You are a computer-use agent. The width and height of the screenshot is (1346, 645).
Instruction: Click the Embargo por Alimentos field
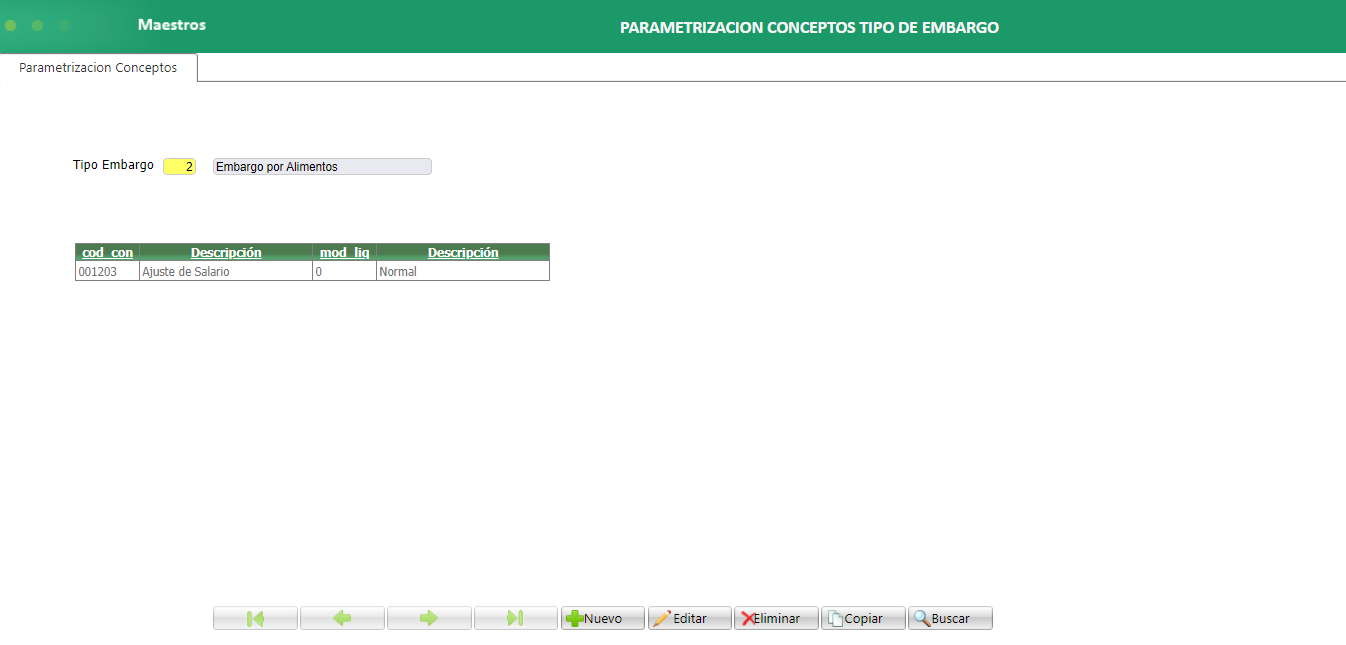point(322,167)
